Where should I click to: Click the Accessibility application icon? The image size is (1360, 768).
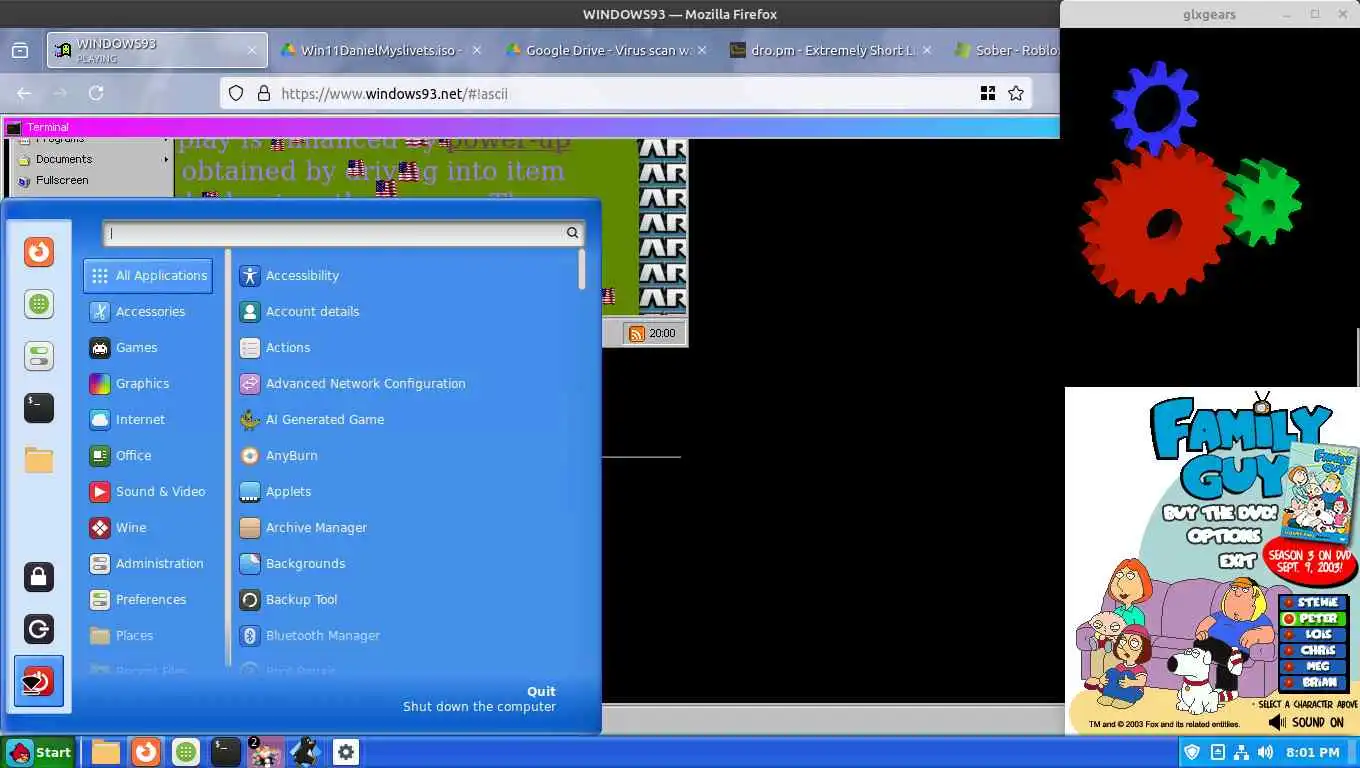(x=250, y=276)
